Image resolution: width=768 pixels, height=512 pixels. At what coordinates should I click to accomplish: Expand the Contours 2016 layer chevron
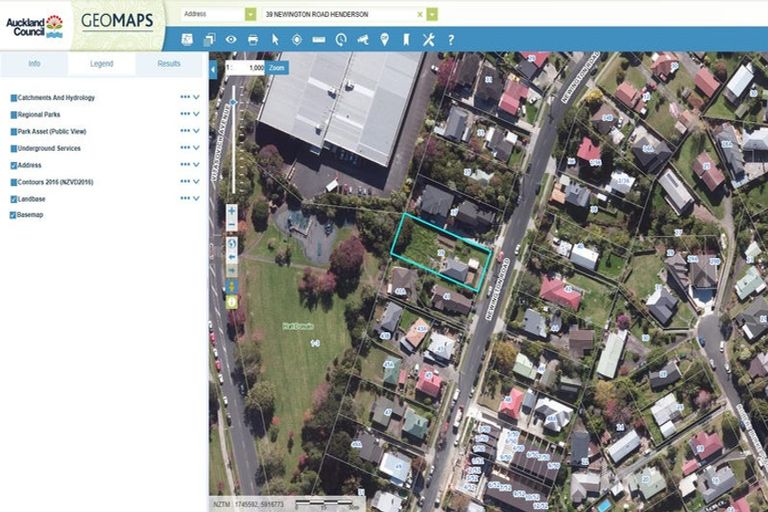click(x=196, y=182)
